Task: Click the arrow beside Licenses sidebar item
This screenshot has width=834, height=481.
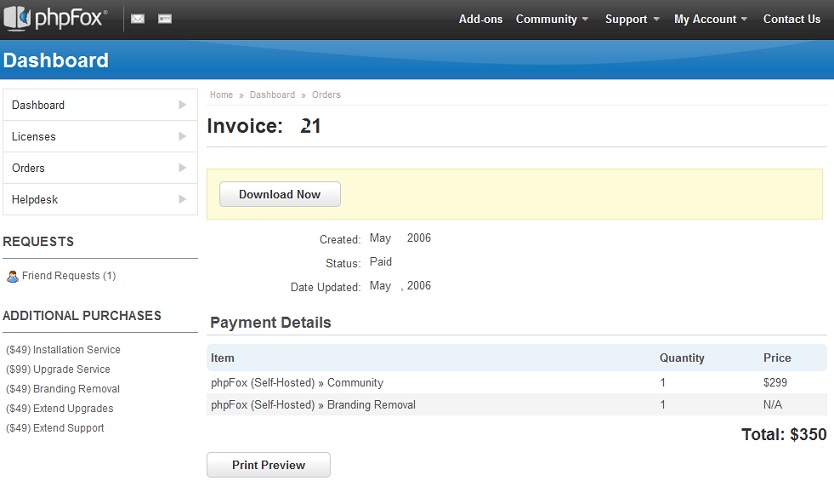Action: pos(182,136)
